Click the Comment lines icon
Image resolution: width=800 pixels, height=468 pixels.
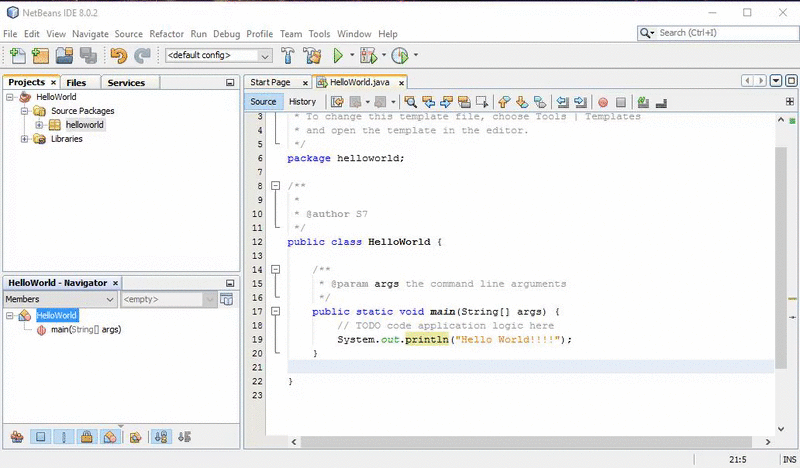643,102
